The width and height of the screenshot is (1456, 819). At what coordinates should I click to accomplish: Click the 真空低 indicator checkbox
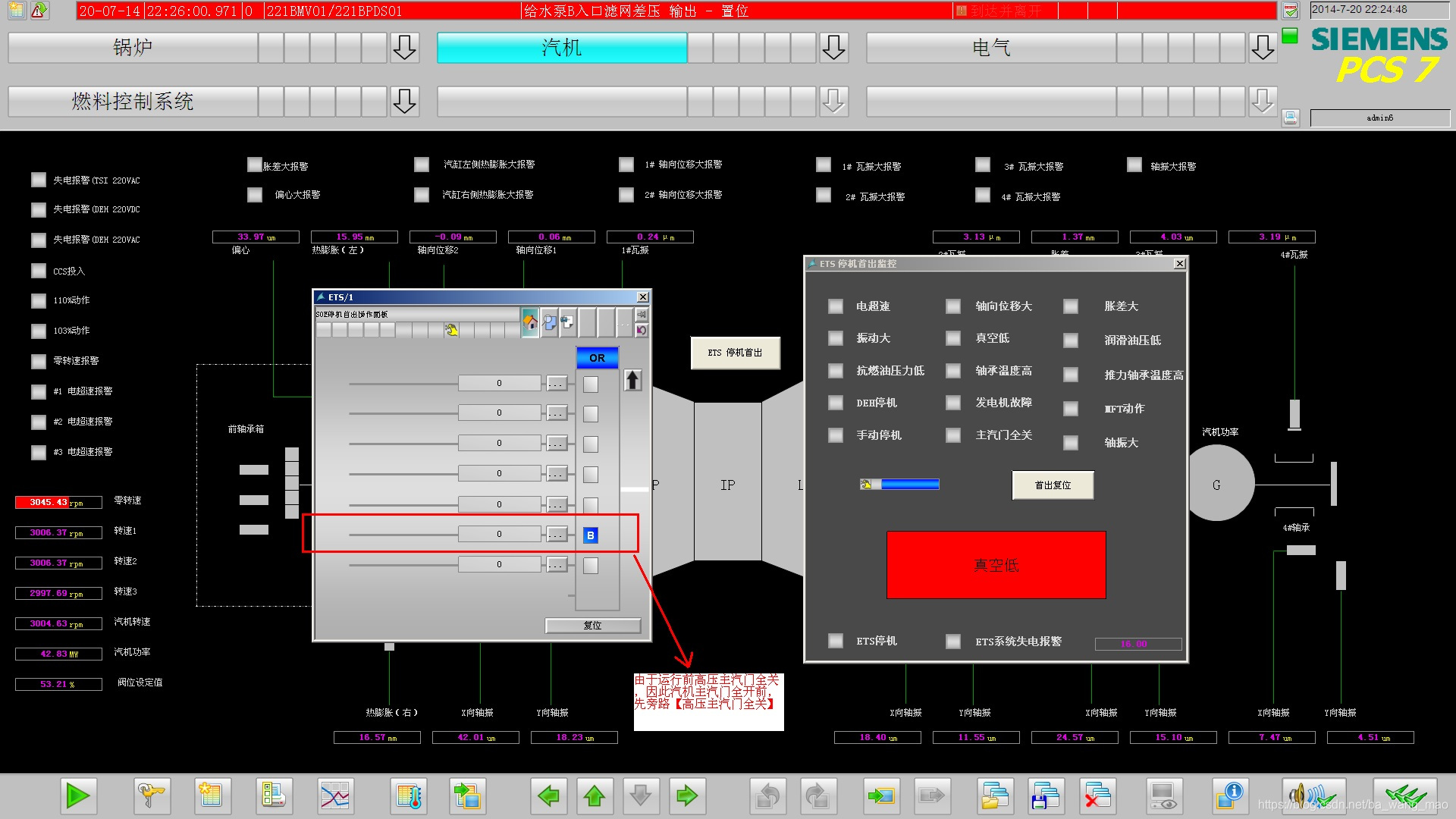[x=953, y=338]
